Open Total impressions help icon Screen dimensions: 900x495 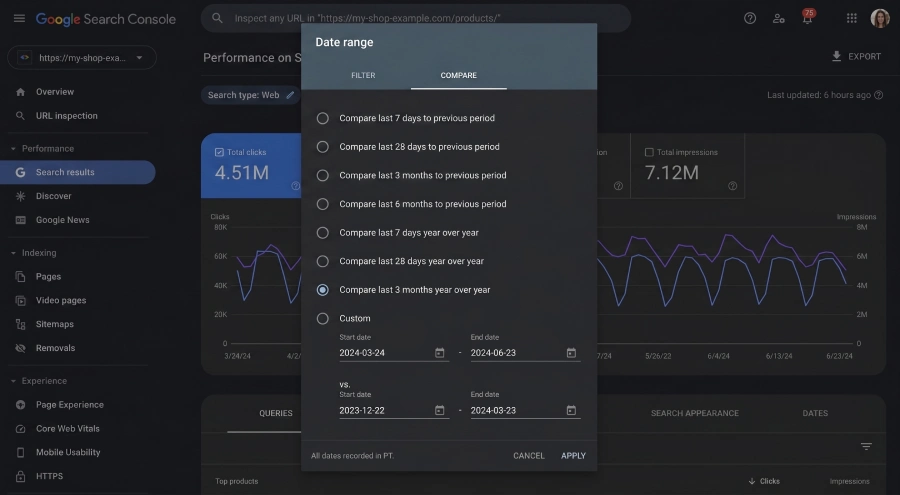point(732,186)
